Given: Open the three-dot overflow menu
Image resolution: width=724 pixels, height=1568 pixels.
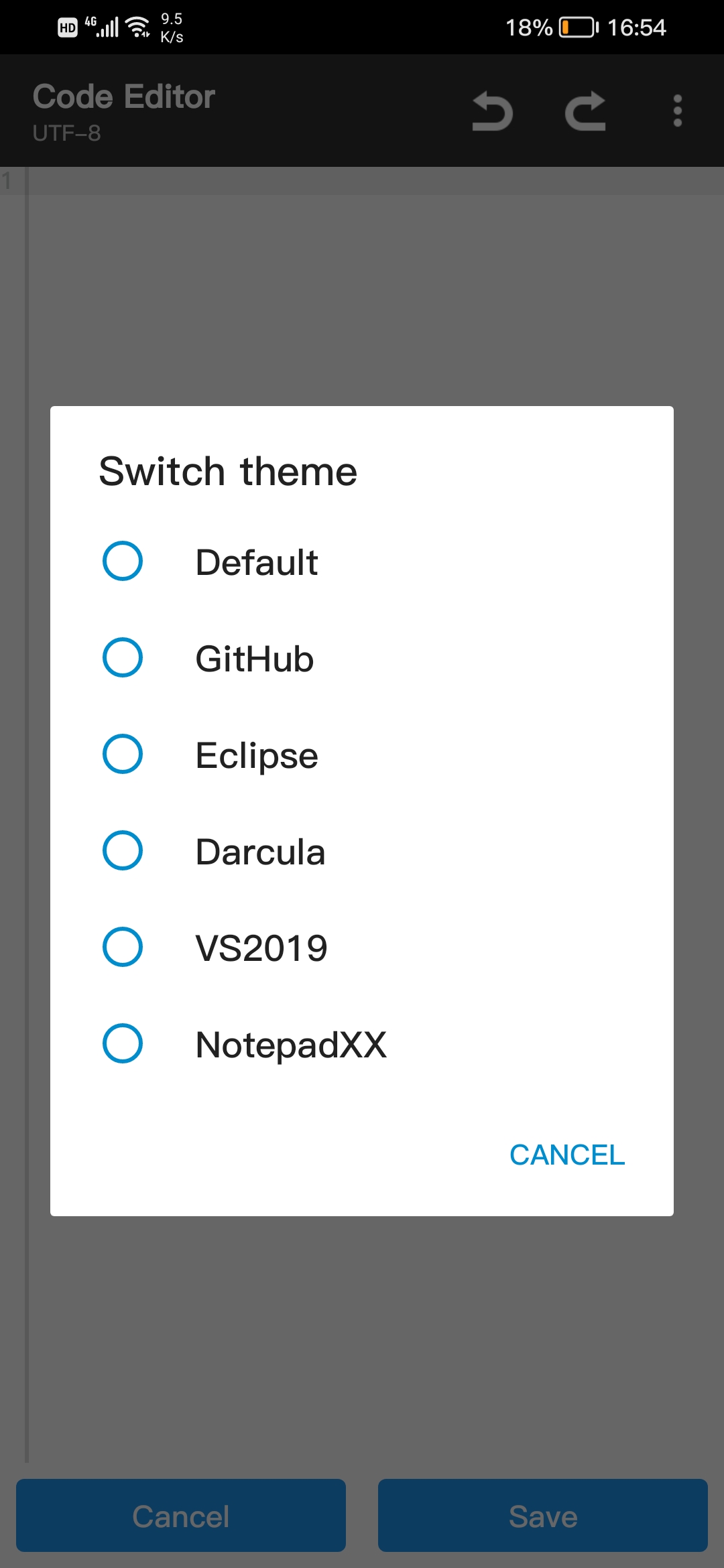Looking at the screenshot, I should [x=677, y=111].
